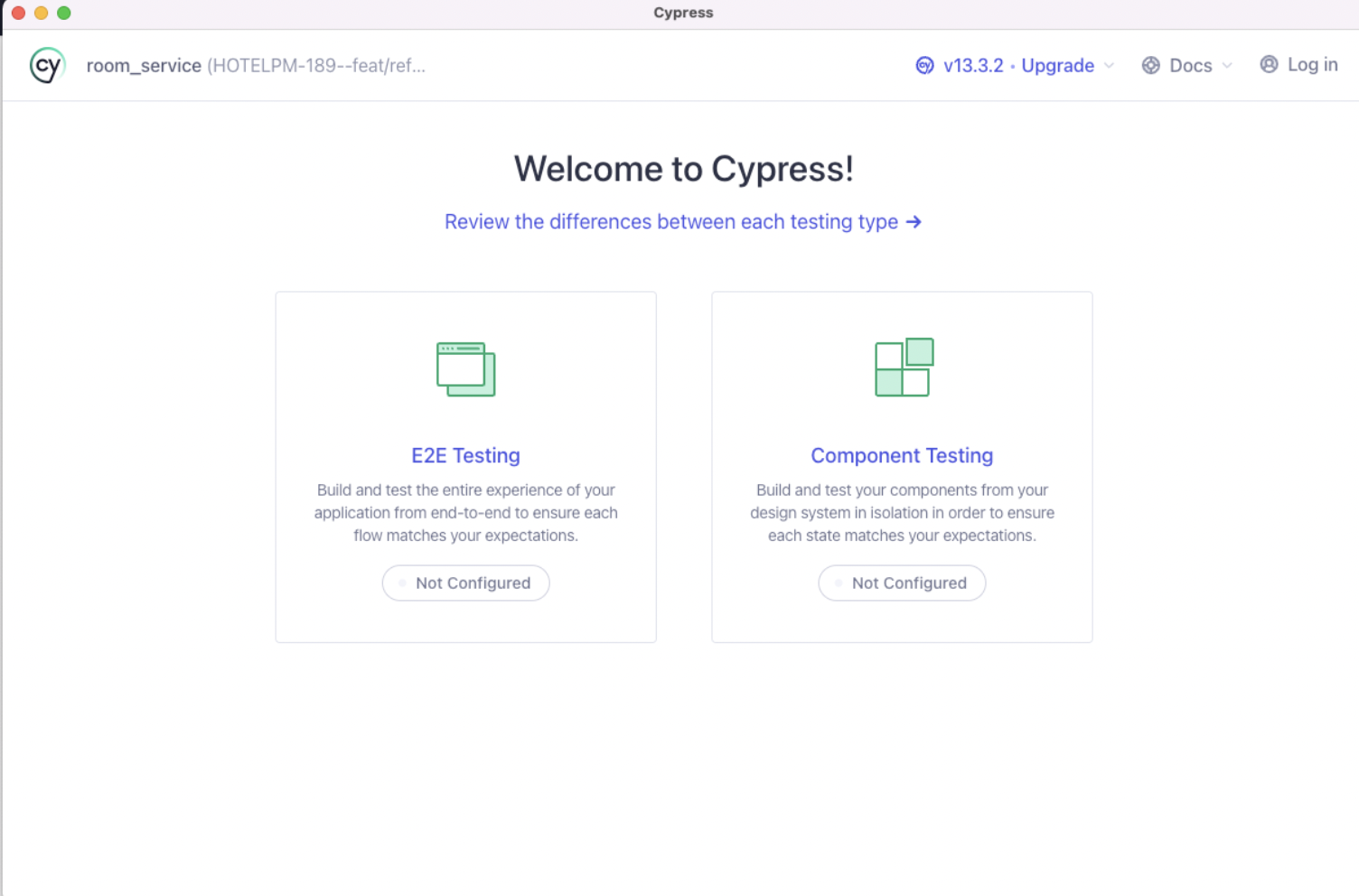Open the differences between testing types link
Screen dimensions: 1359x896
682,221
